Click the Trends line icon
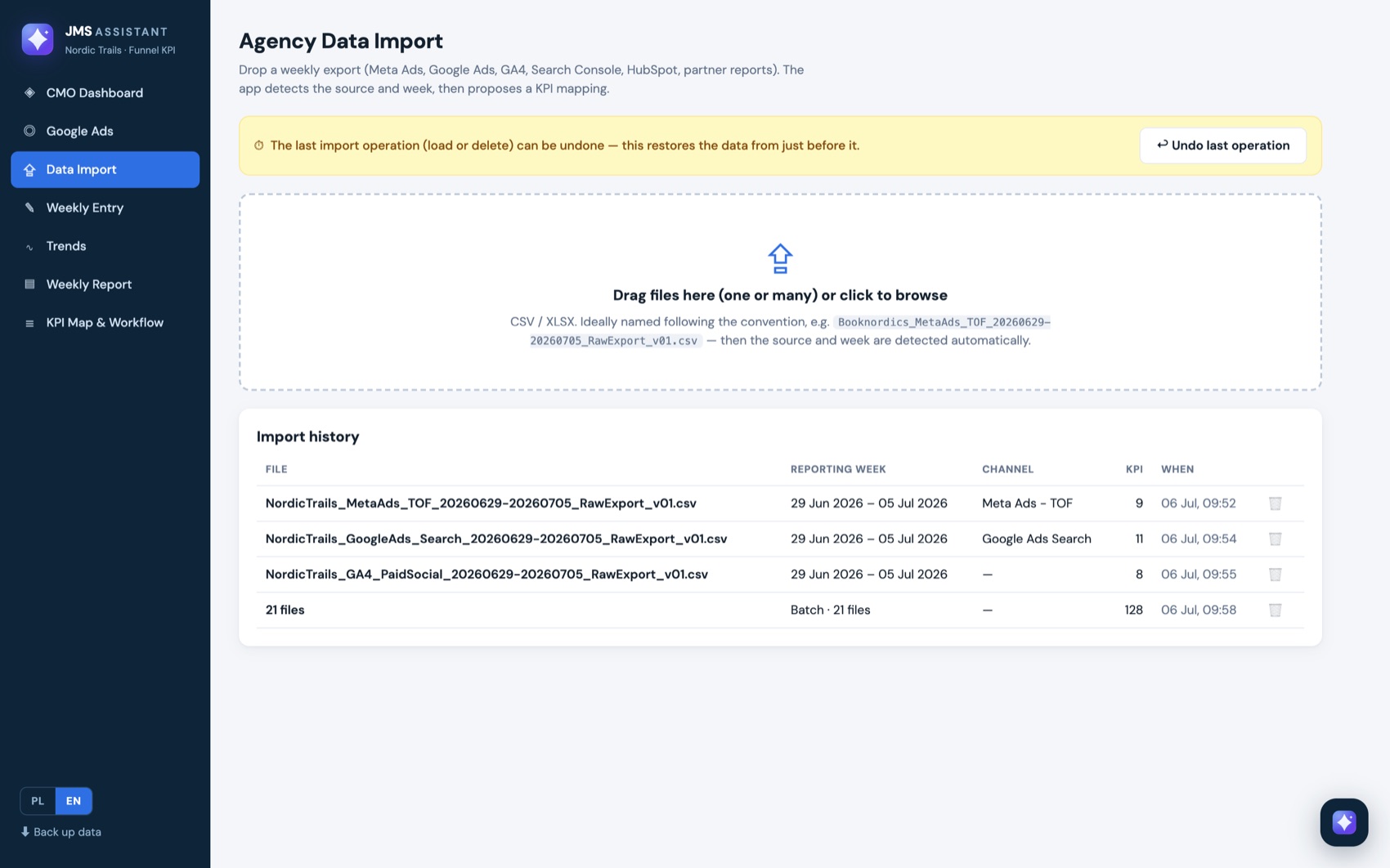 (x=29, y=247)
